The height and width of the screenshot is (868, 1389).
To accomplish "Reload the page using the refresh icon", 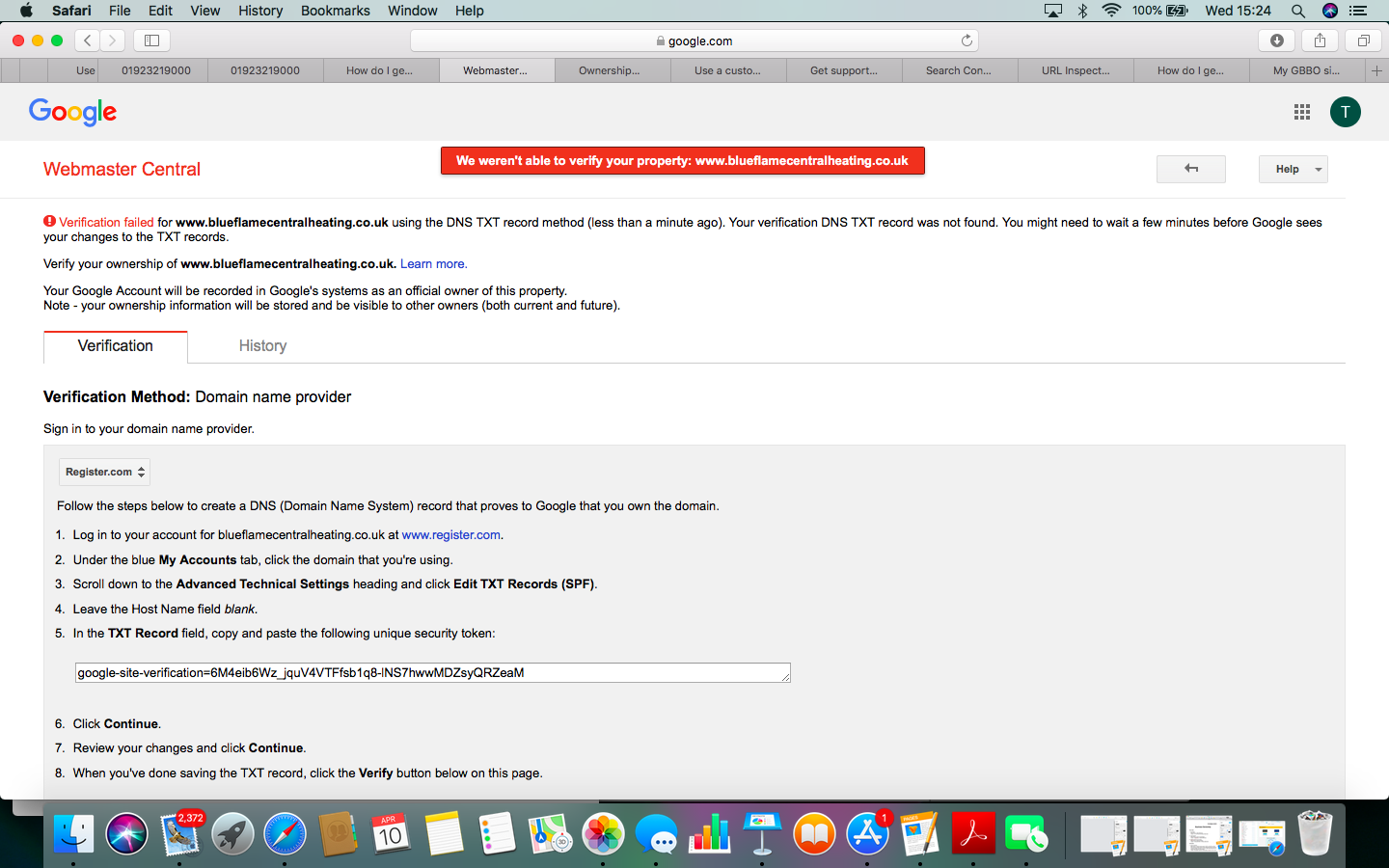I will [x=967, y=41].
